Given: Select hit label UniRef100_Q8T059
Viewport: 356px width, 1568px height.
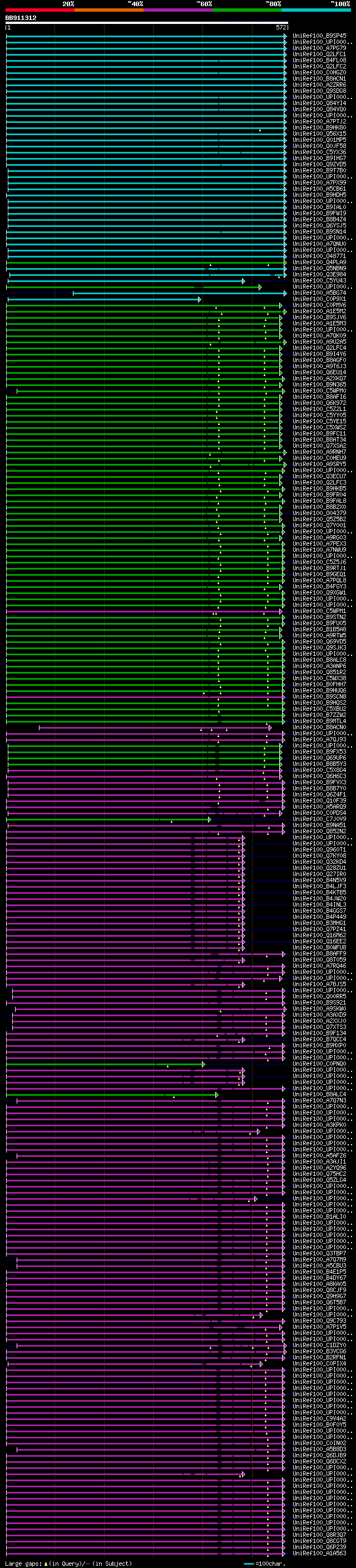Looking at the screenshot, I should point(319,960).
